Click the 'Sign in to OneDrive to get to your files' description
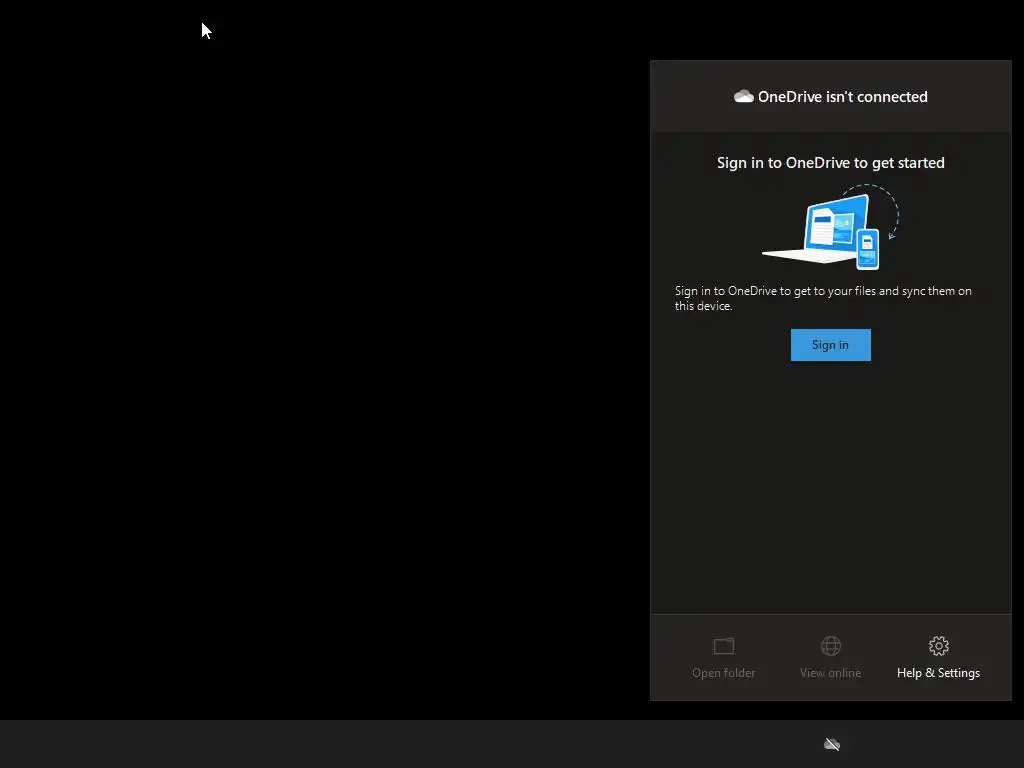Screen dimensions: 1024x768 pos(823,298)
